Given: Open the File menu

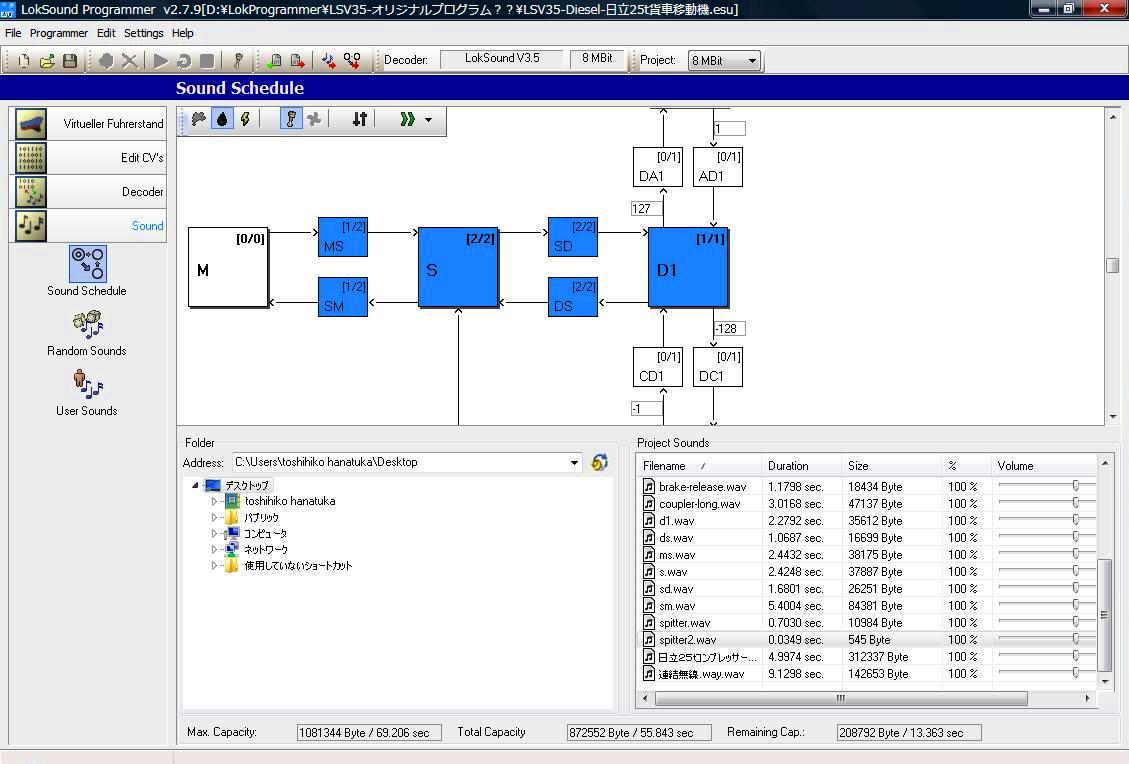Looking at the screenshot, I should (13, 33).
